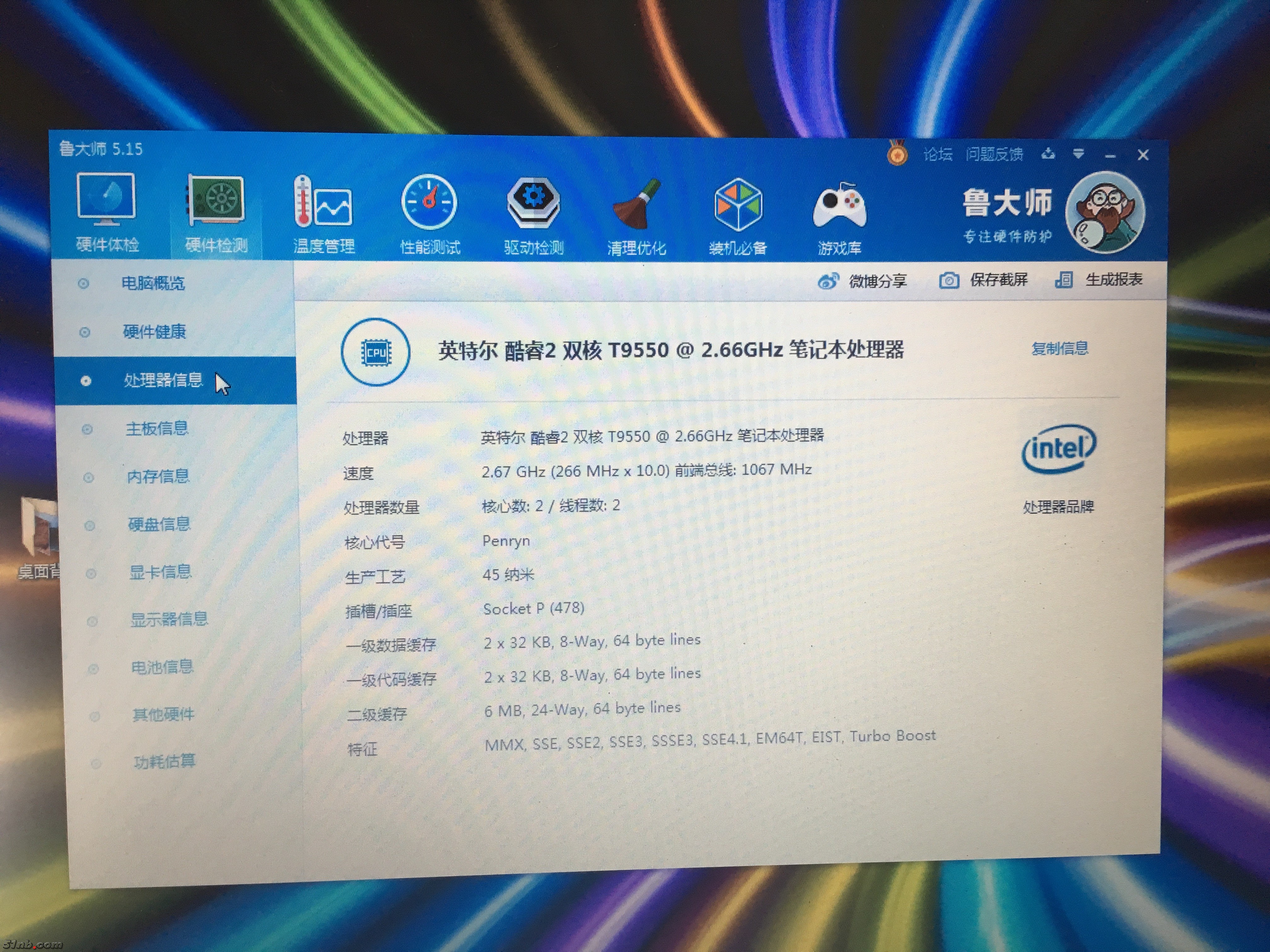The height and width of the screenshot is (952, 1270).
Task: Click the speed value 2.67 GHz
Action: (x=646, y=471)
